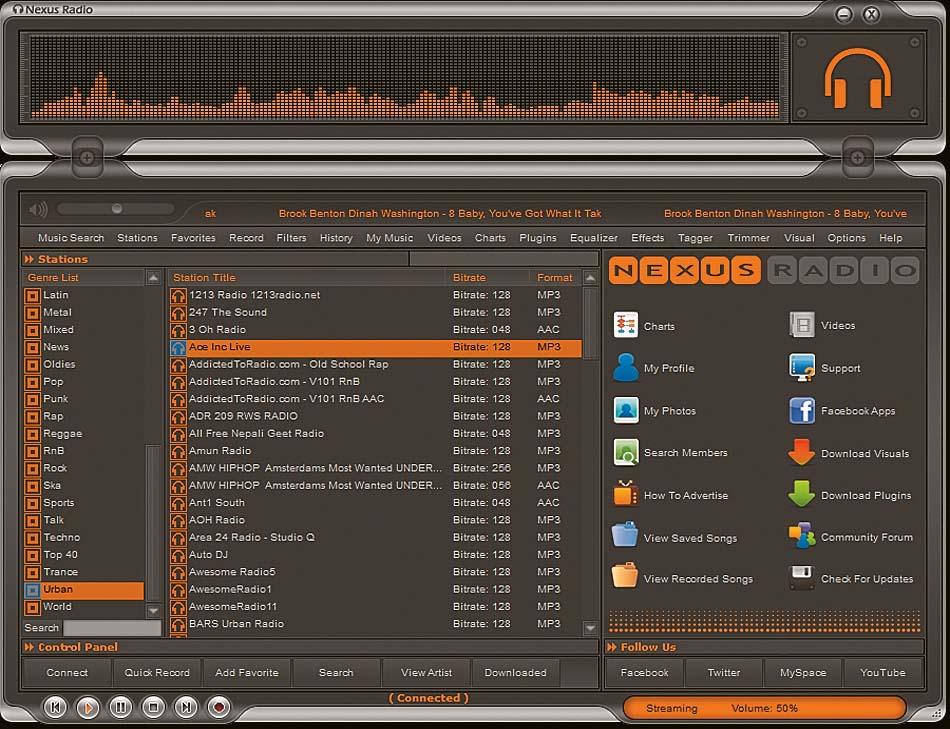Click the Check For Updates icon
The width and height of the screenshot is (950, 729).
tap(802, 578)
